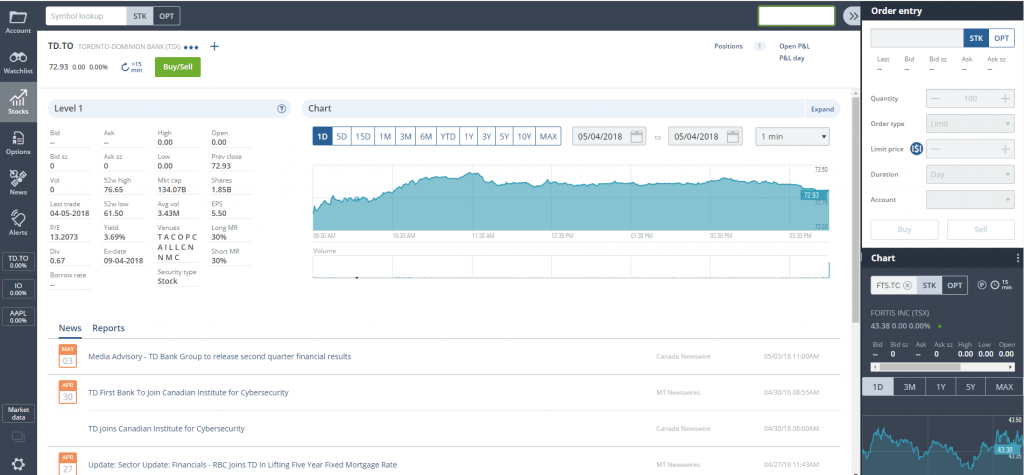
Task: Open the 1 min interval dropdown
Action: tap(794, 136)
